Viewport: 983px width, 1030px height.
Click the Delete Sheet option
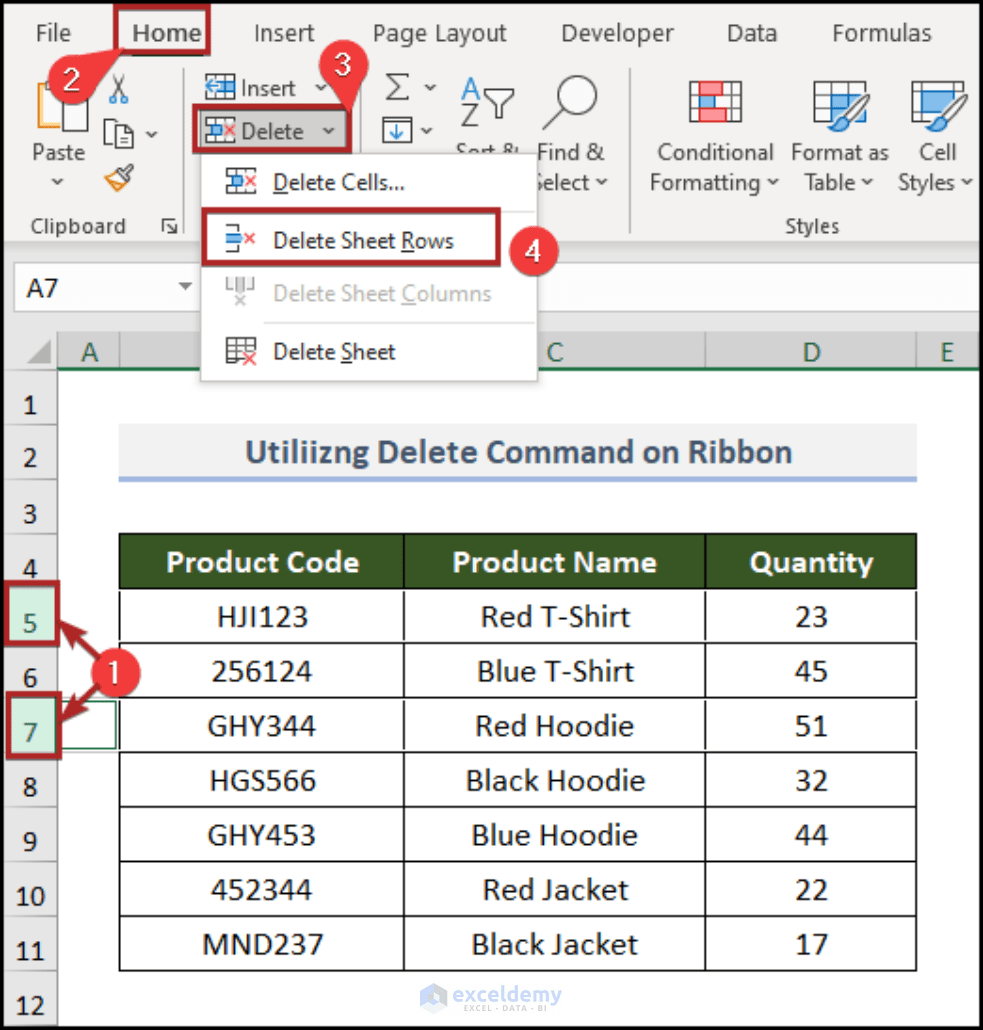click(333, 351)
